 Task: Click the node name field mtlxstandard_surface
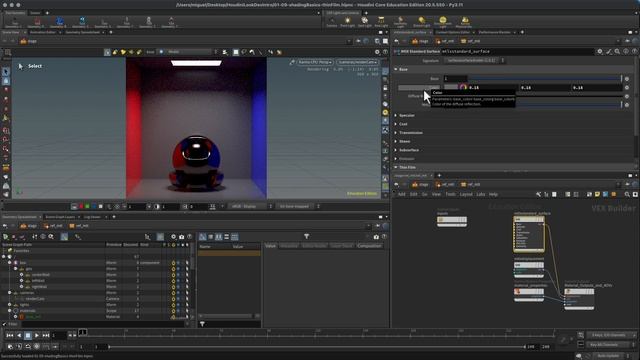click(518, 51)
